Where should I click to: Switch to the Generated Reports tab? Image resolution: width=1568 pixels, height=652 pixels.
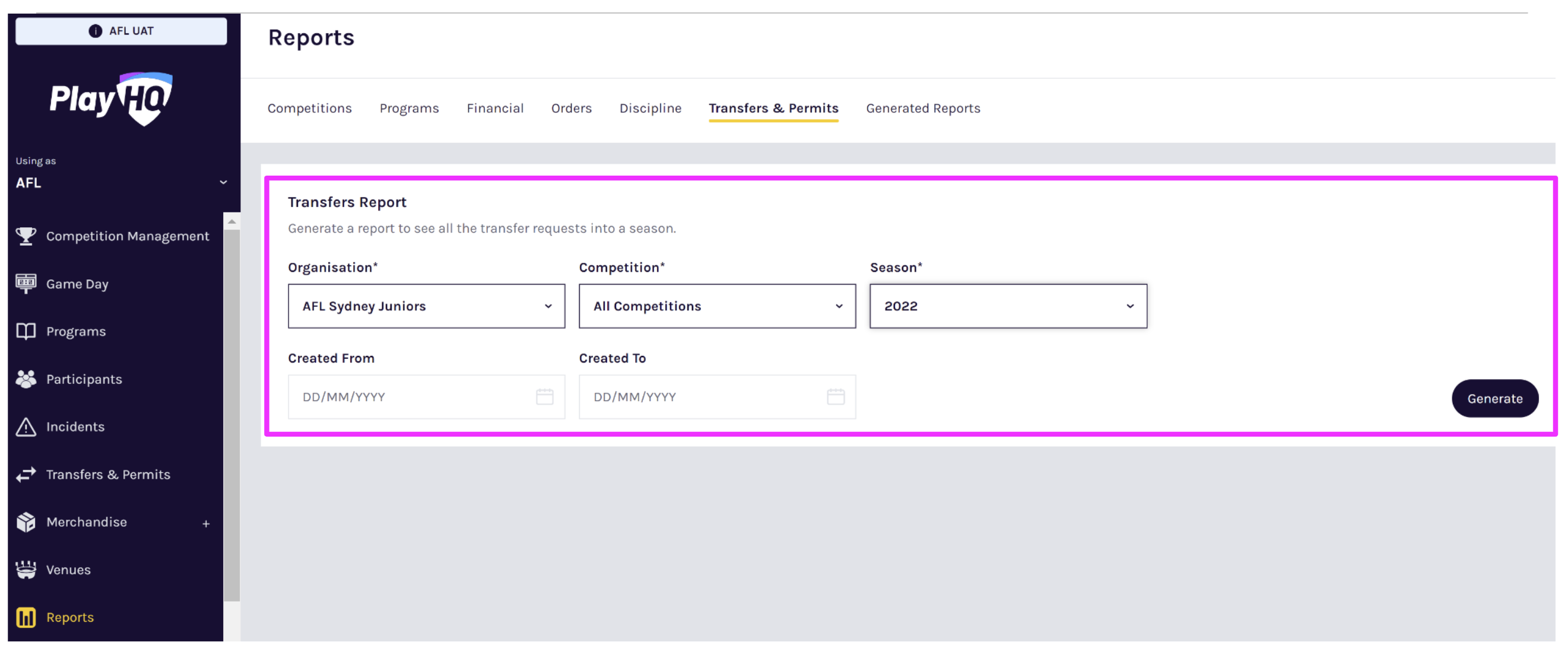pos(922,108)
